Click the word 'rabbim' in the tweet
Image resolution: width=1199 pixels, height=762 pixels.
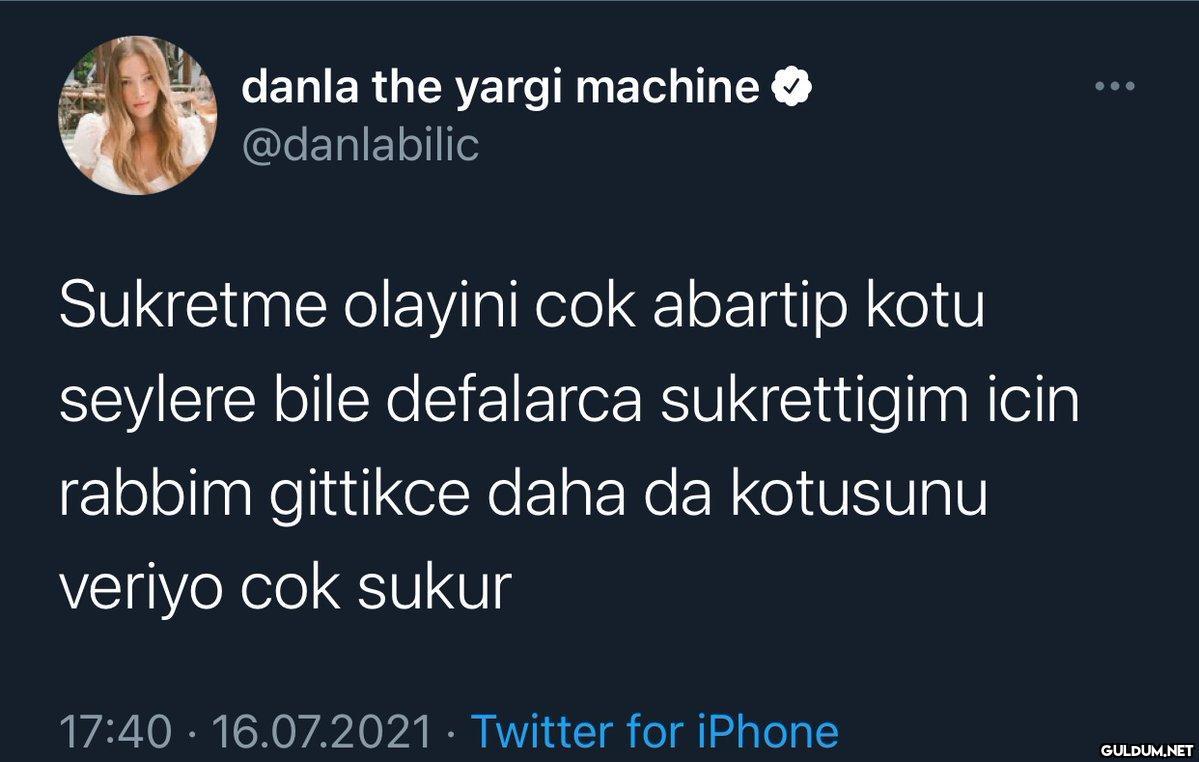point(156,494)
